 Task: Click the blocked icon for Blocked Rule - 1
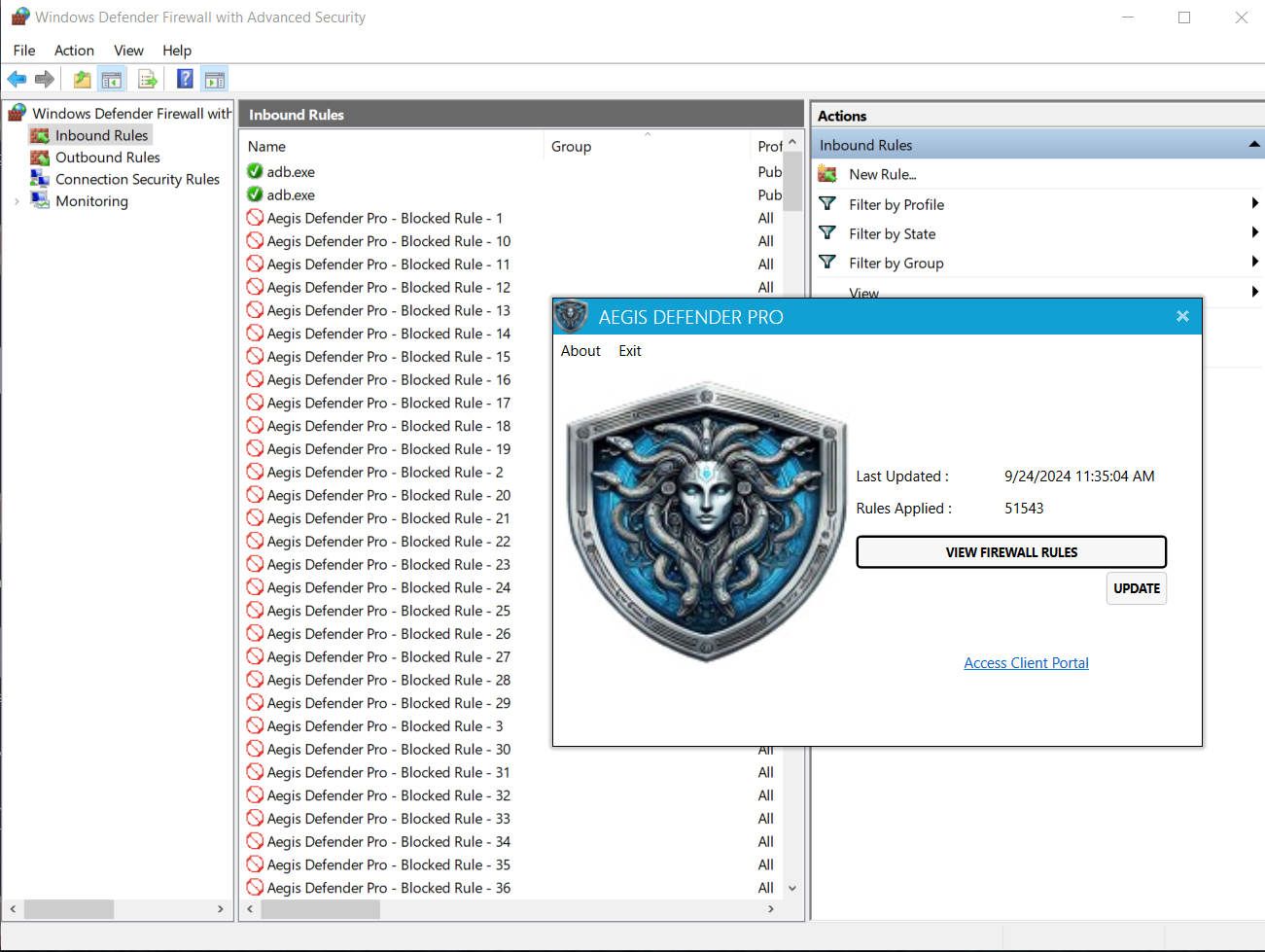pos(255,218)
